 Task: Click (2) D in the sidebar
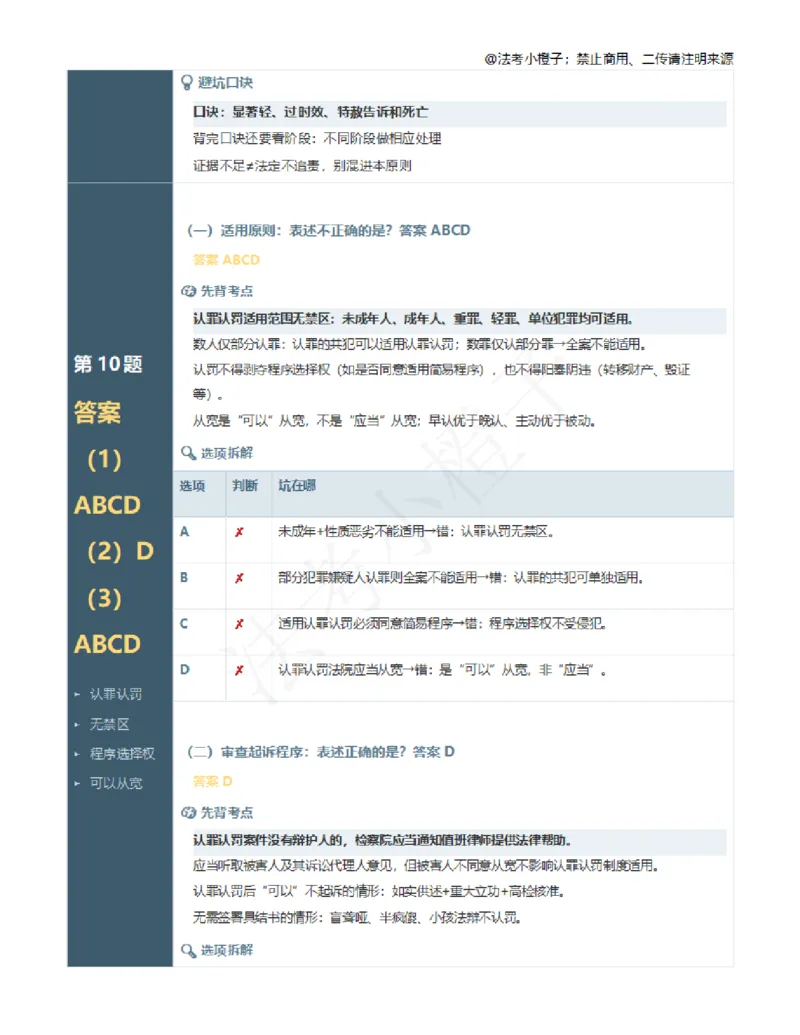[x=120, y=551]
